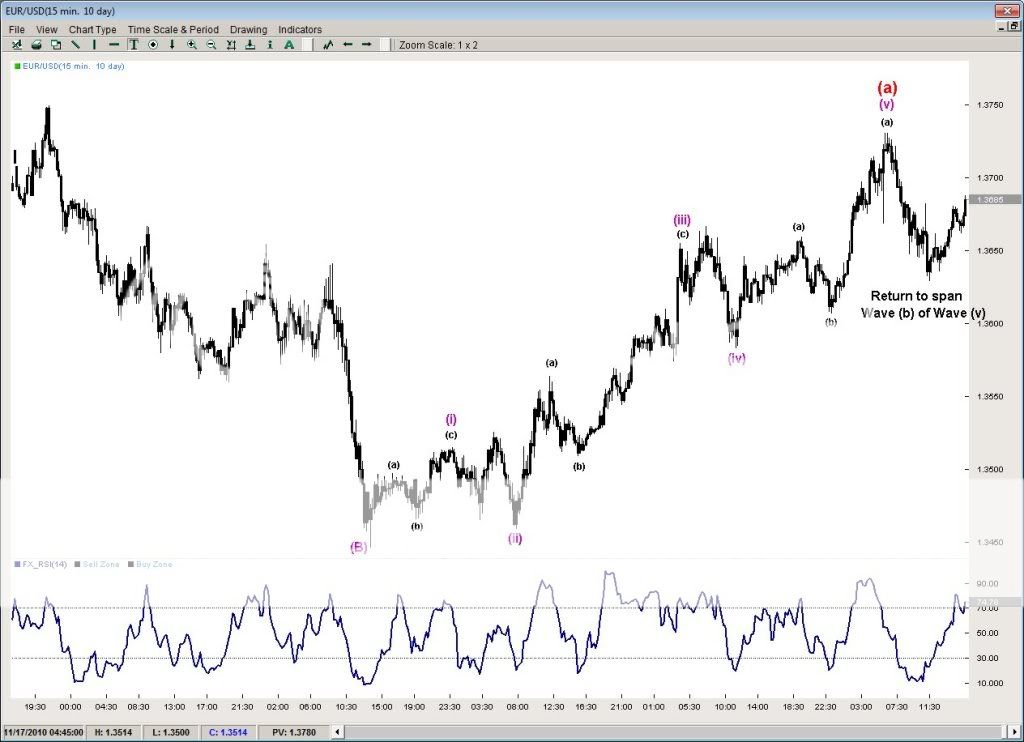This screenshot has height=742, width=1024.
Task: Click the right arrow toolbar button
Action: pos(366,45)
